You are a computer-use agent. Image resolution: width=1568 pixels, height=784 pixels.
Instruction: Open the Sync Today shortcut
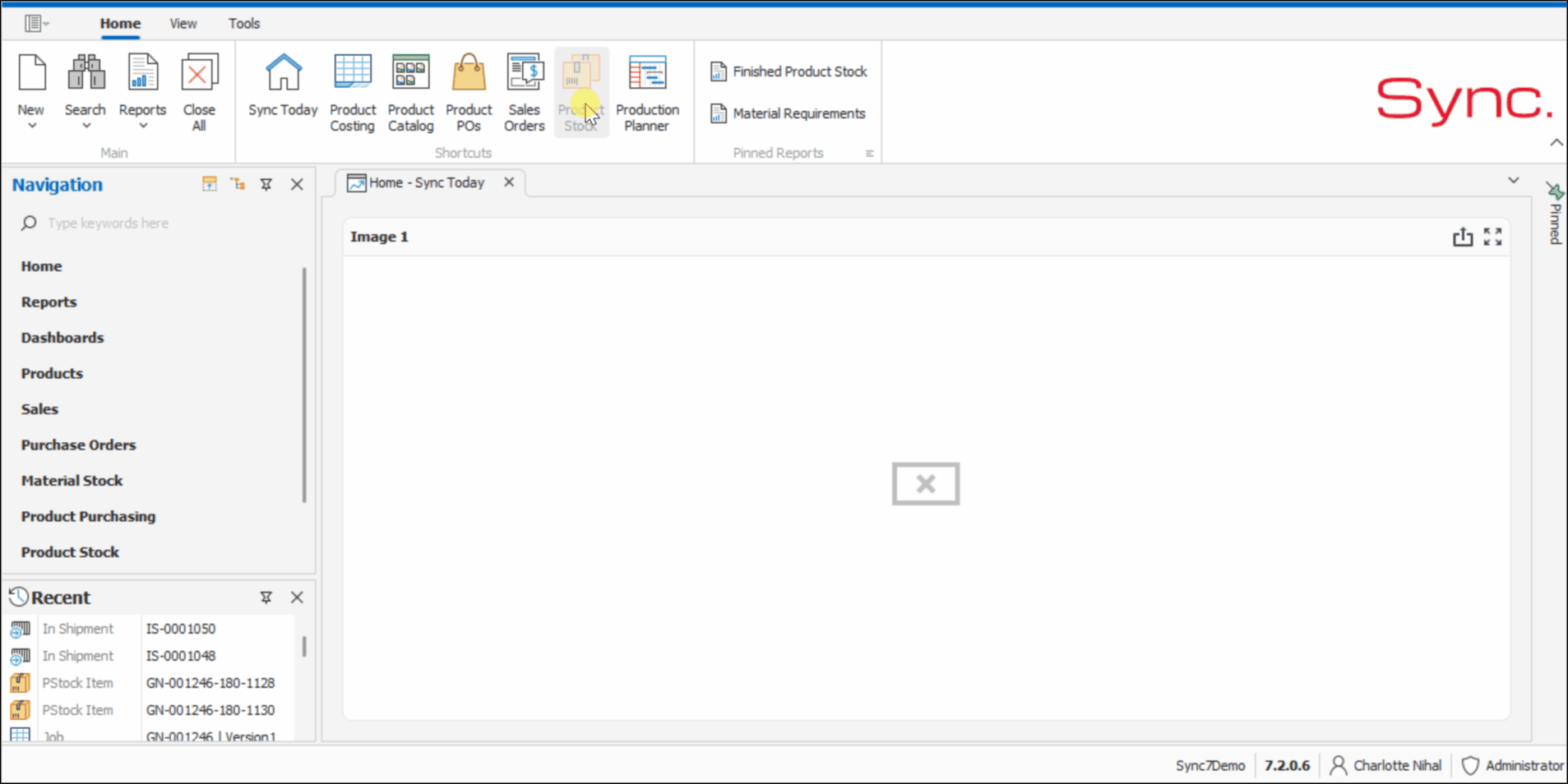(x=283, y=85)
